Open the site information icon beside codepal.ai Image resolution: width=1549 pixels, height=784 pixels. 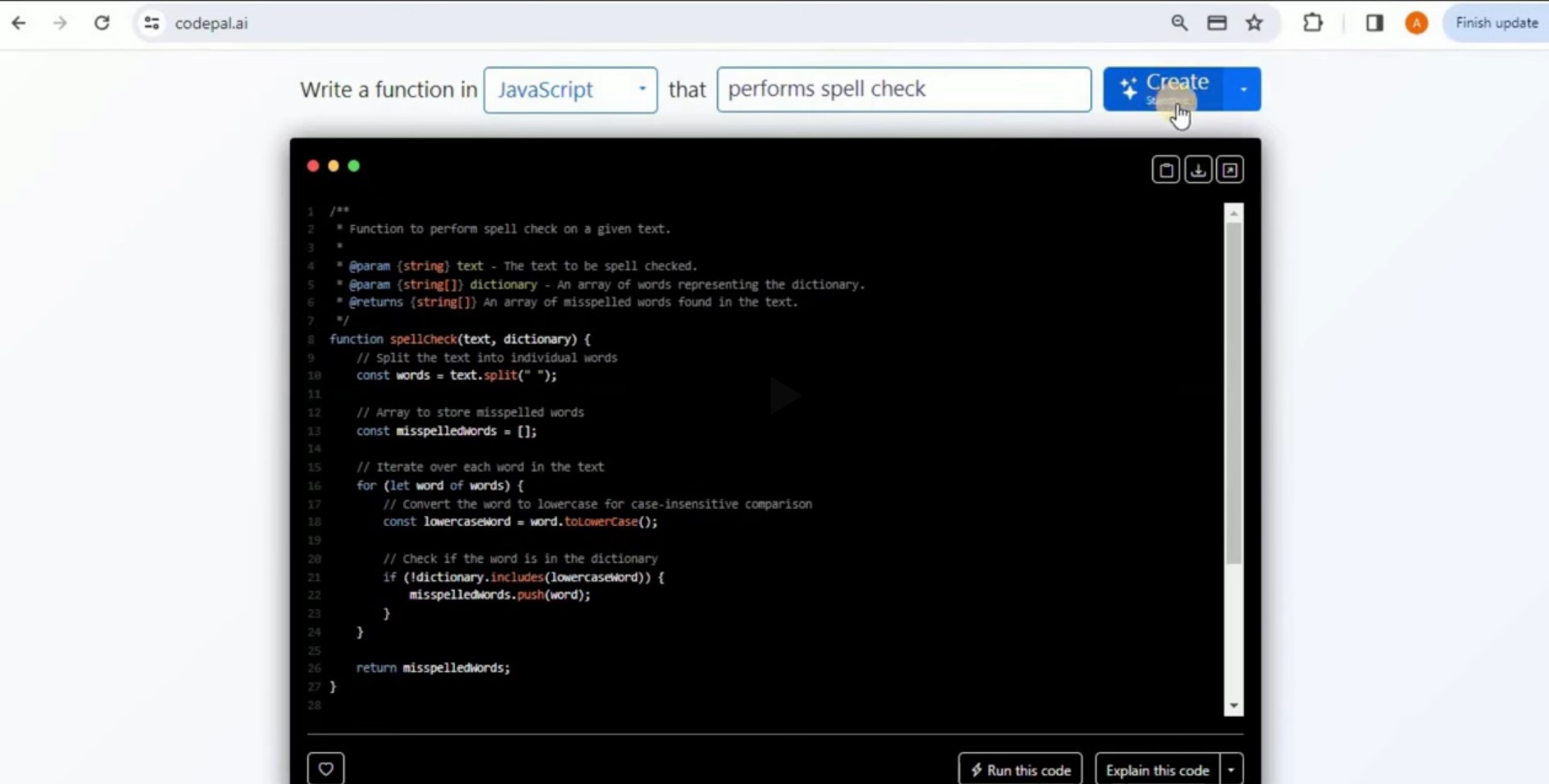click(x=152, y=23)
